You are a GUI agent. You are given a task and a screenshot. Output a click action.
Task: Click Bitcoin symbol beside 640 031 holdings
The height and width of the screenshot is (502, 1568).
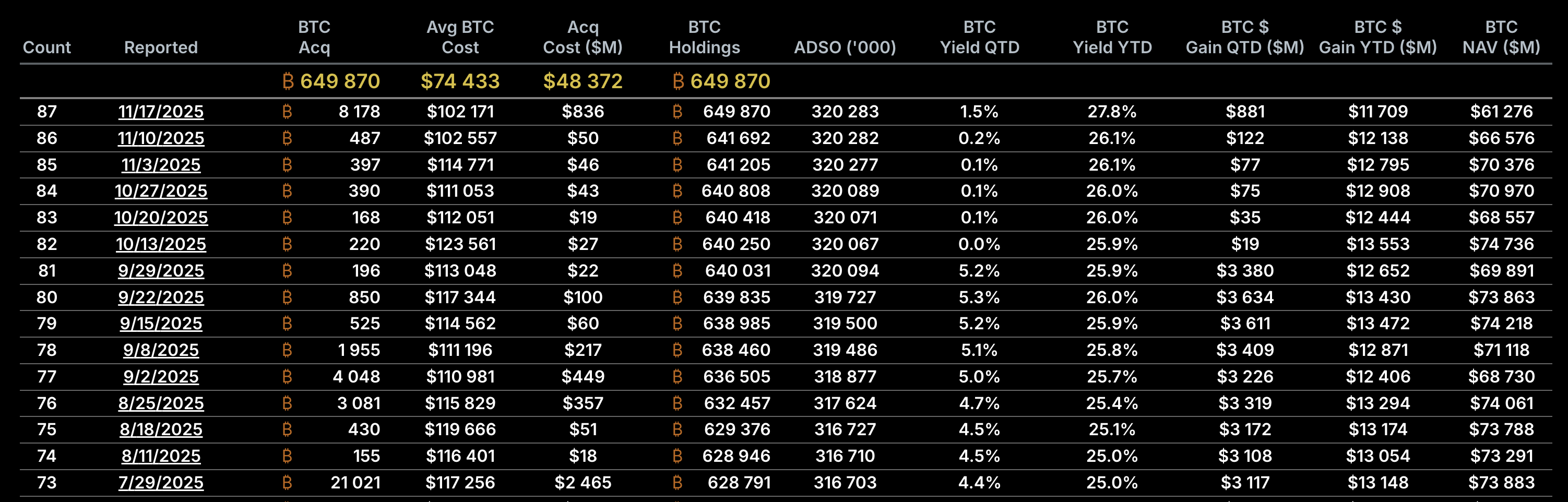(677, 271)
